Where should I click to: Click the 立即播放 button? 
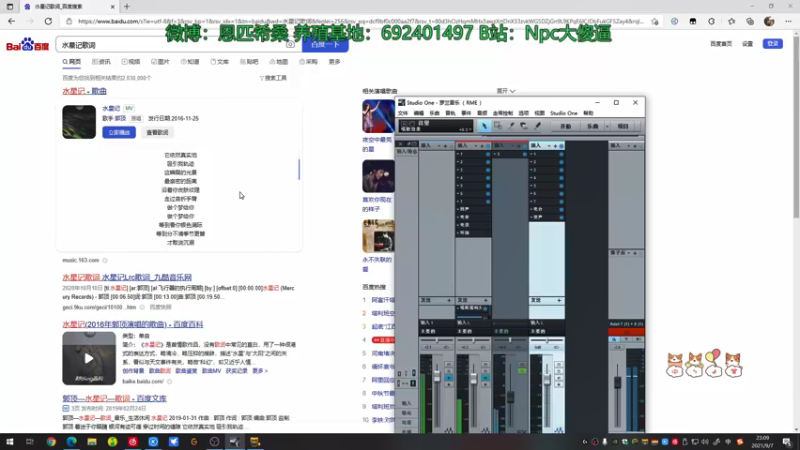119,132
